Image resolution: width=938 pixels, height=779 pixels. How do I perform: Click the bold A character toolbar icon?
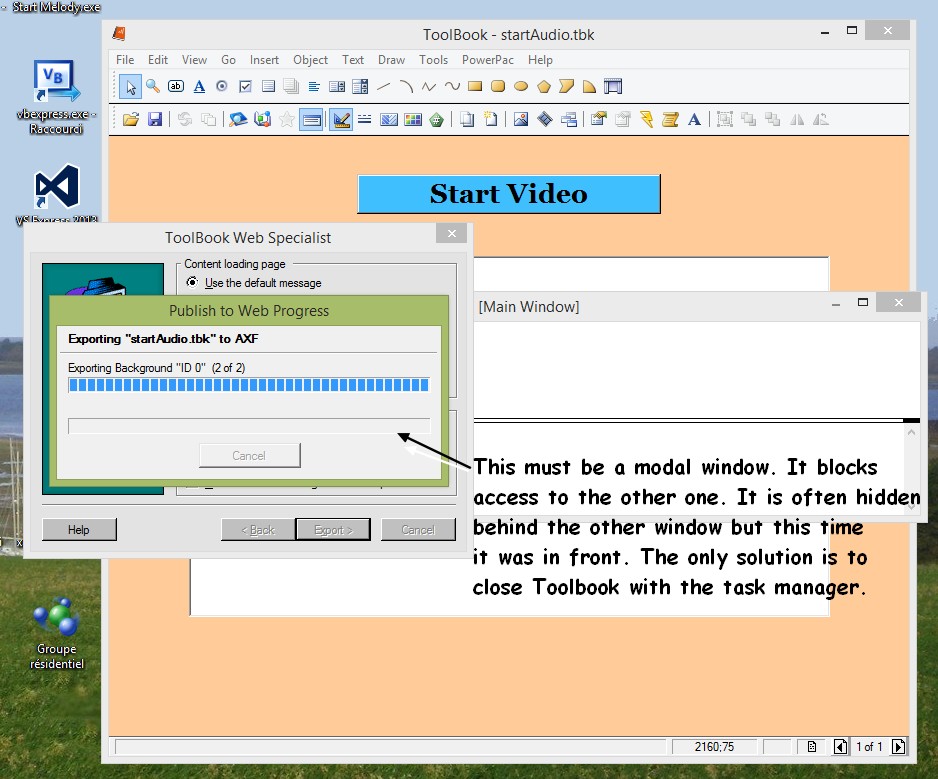tap(694, 120)
